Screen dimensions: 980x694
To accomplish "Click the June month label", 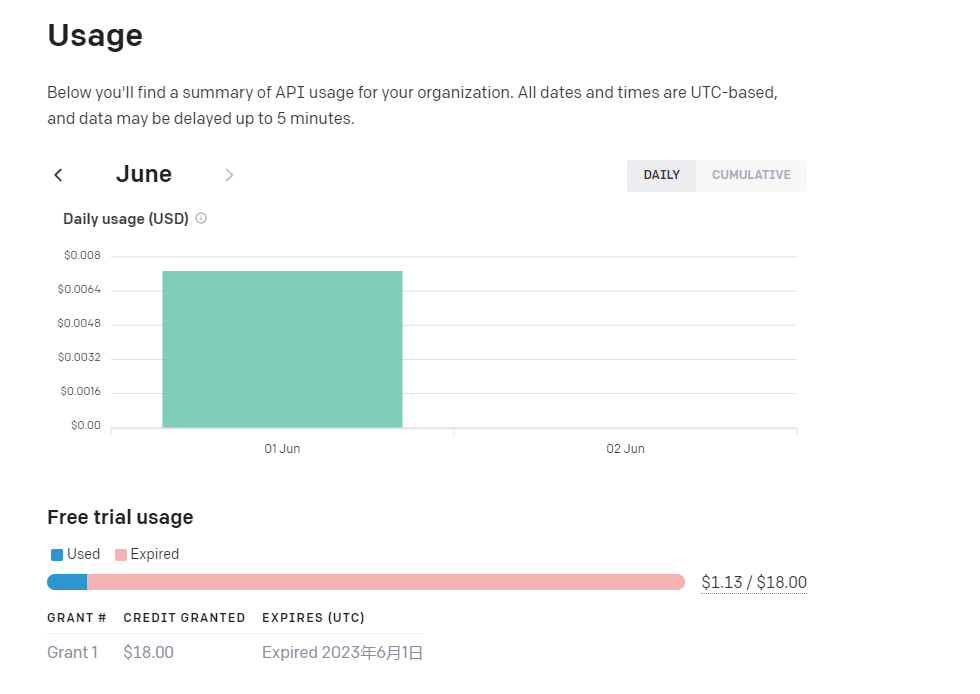I will pos(143,174).
